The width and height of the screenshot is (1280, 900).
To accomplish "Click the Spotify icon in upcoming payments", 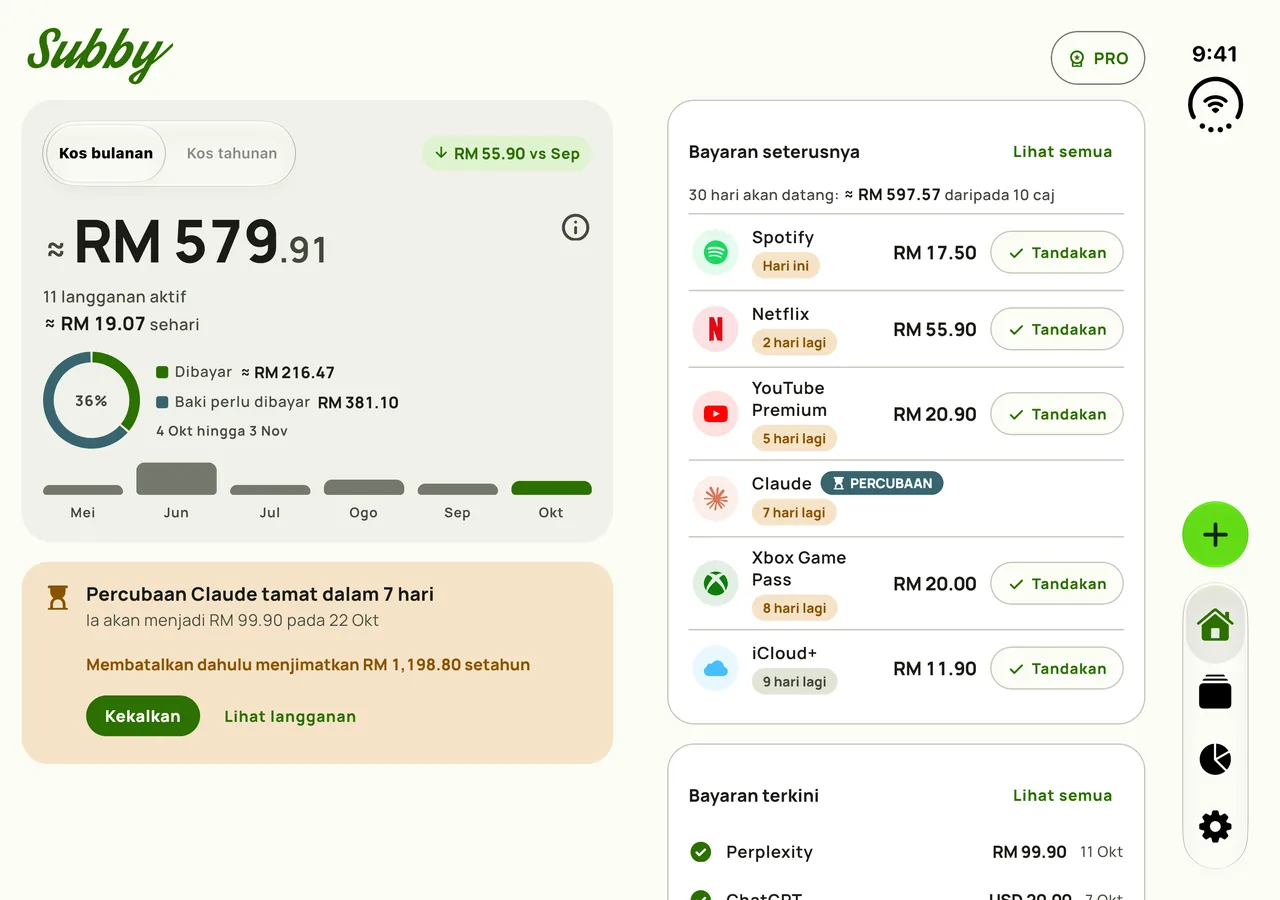I will [715, 253].
